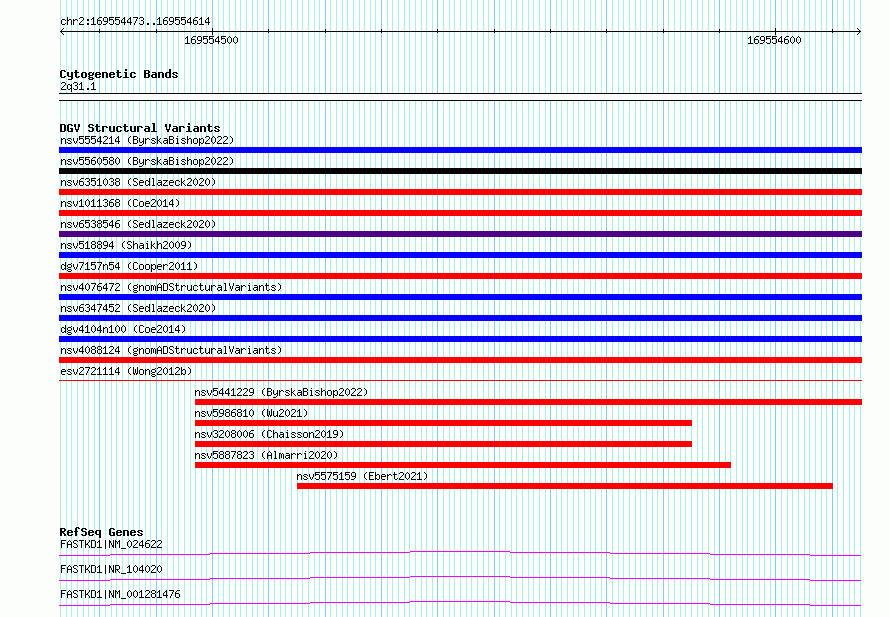
Task: Open variant nsv1011368 (Coe2014)
Action: tap(120, 203)
